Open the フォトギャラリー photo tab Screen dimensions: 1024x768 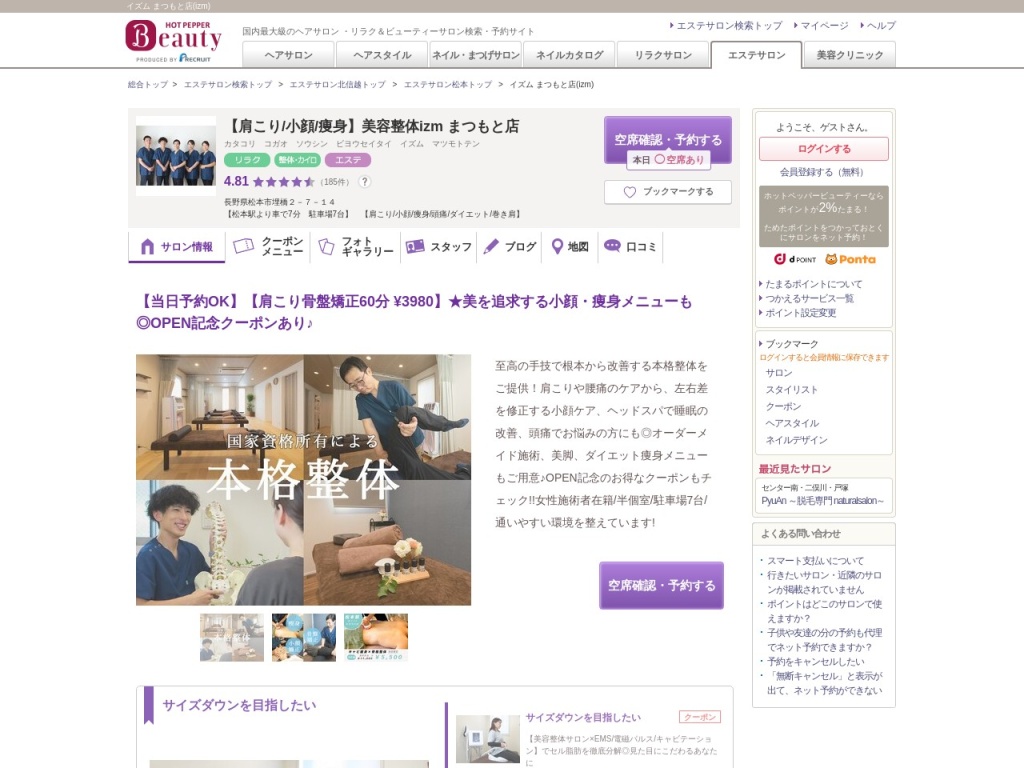coord(356,247)
